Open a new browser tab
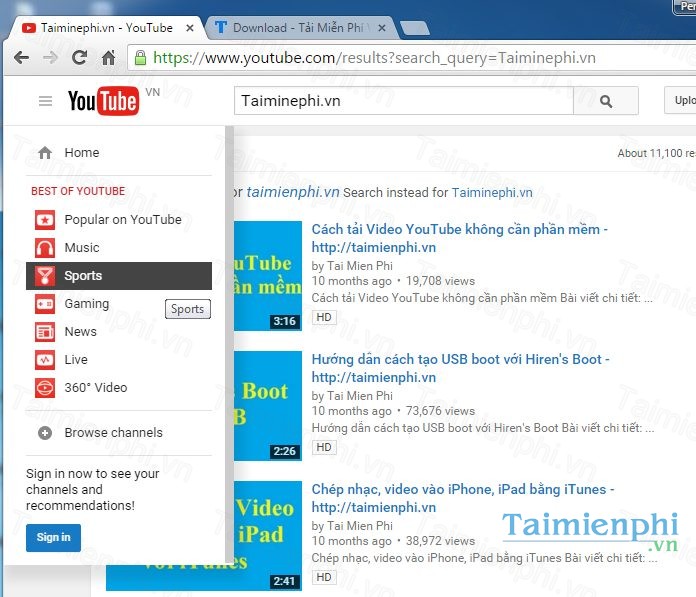 pos(415,28)
